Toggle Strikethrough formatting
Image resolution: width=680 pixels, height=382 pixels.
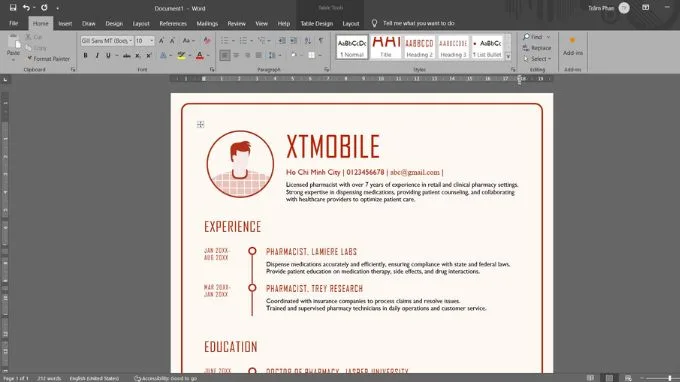127,56
